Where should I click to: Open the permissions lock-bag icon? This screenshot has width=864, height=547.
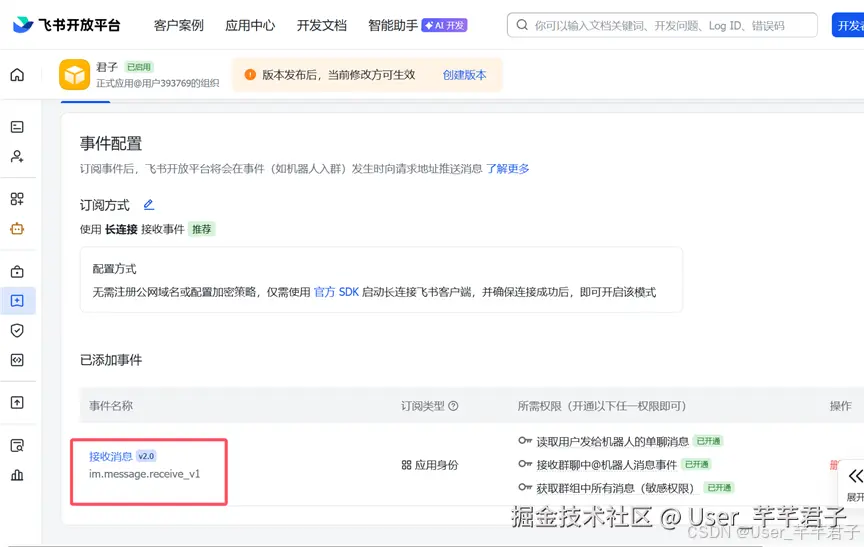(17, 272)
